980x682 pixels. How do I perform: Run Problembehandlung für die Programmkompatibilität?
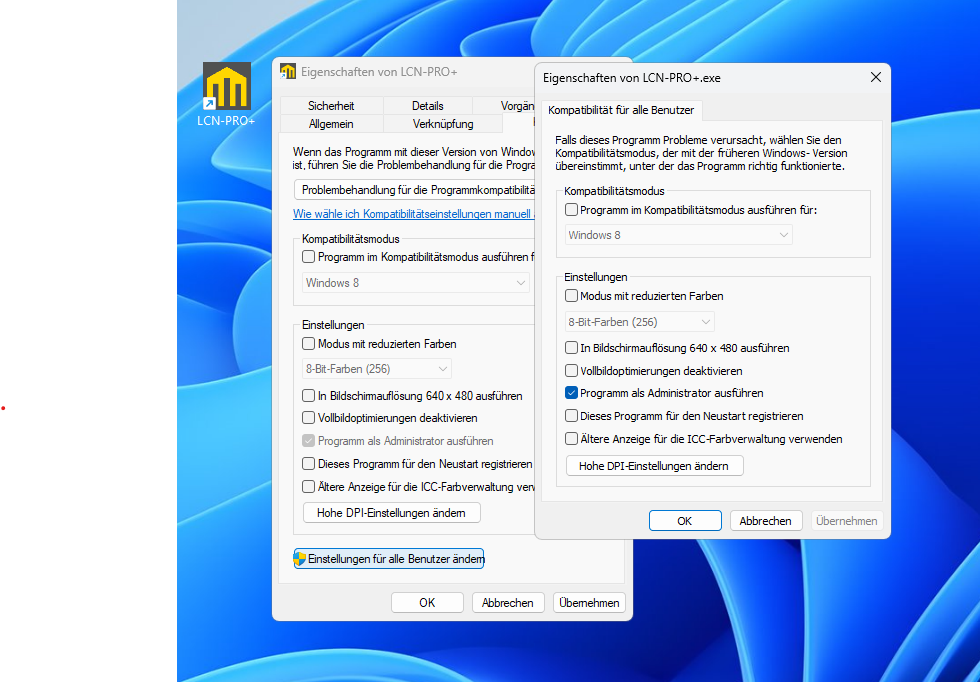coord(414,189)
